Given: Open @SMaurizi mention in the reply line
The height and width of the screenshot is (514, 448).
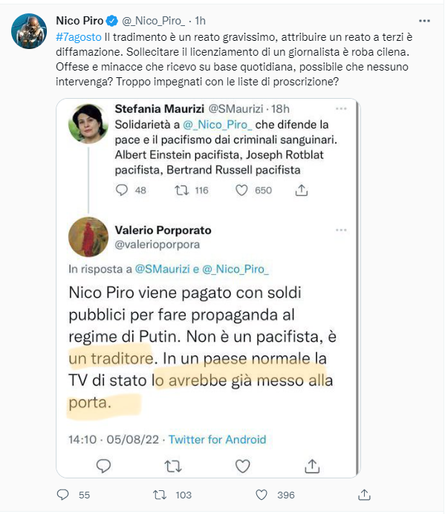Looking at the screenshot, I should tap(162, 269).
